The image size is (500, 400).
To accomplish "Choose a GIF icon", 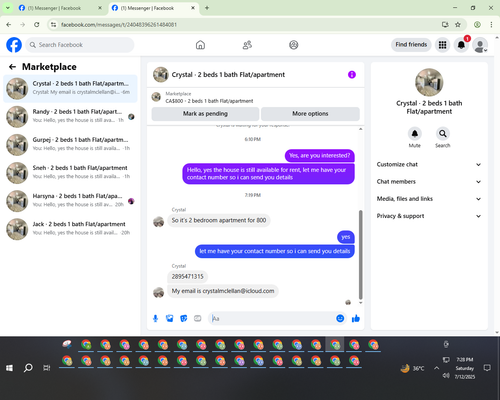I will coord(198,318).
